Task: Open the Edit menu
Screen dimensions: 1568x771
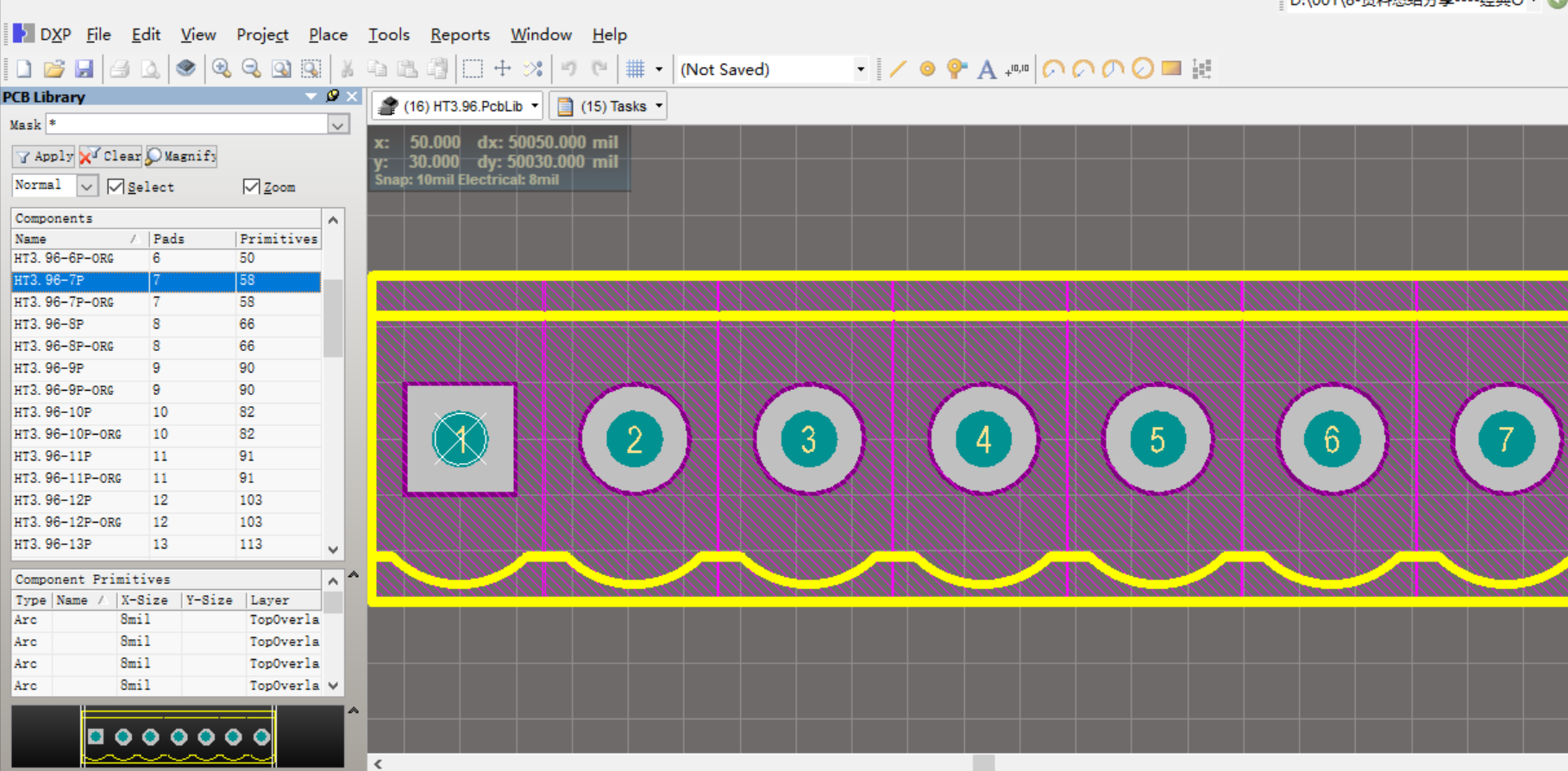Action: (146, 34)
